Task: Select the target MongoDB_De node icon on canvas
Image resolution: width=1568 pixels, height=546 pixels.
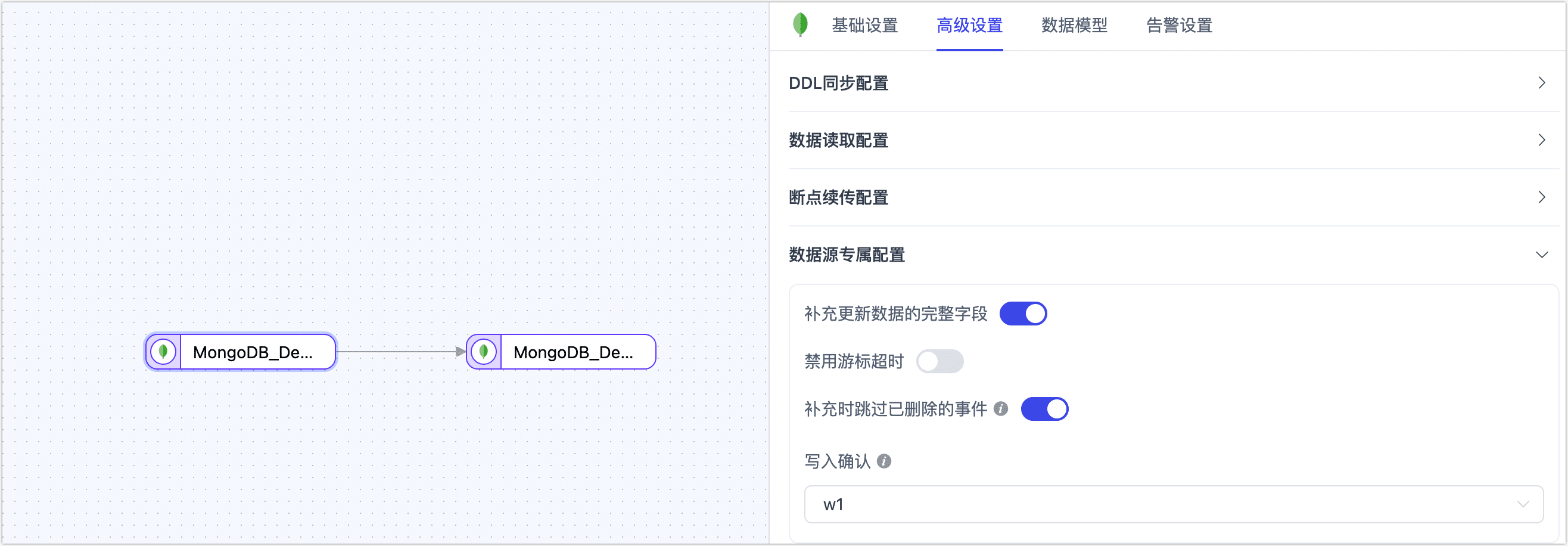Action: [x=483, y=352]
